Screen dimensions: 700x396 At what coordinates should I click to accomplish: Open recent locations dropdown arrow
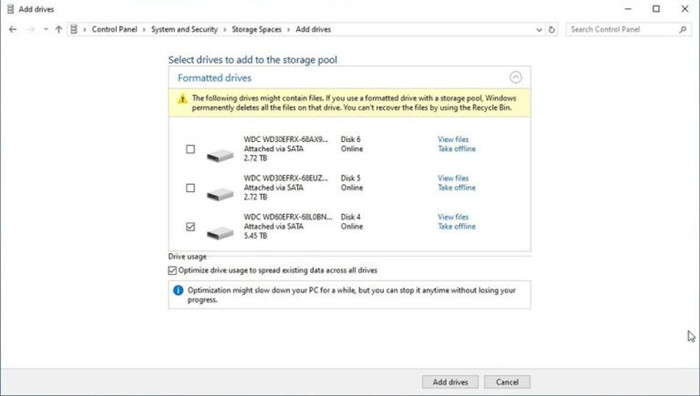pyautogui.click(x=46, y=29)
